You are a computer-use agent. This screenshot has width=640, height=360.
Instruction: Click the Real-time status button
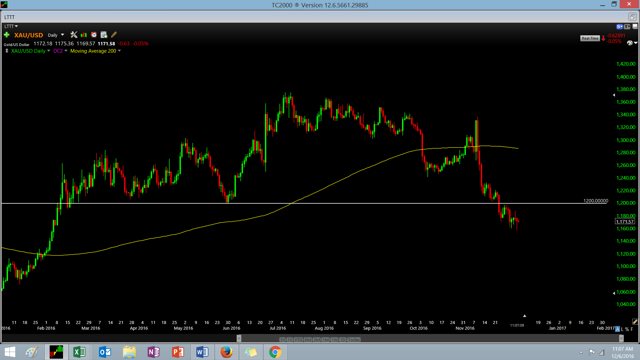pos(590,38)
